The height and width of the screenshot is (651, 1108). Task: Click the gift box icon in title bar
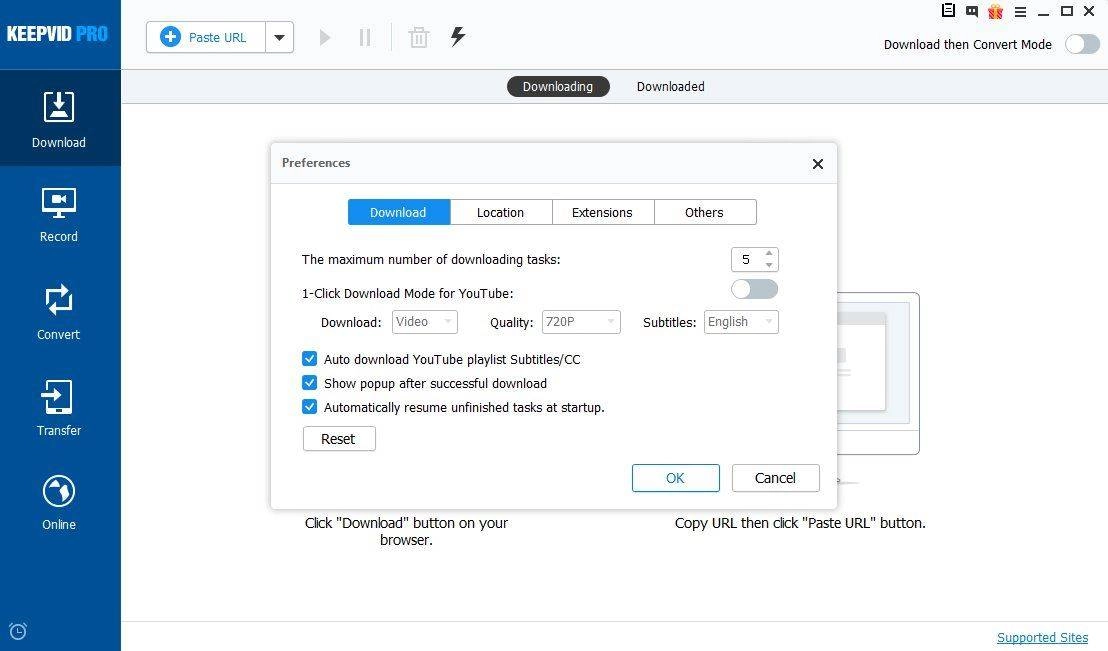tap(996, 11)
